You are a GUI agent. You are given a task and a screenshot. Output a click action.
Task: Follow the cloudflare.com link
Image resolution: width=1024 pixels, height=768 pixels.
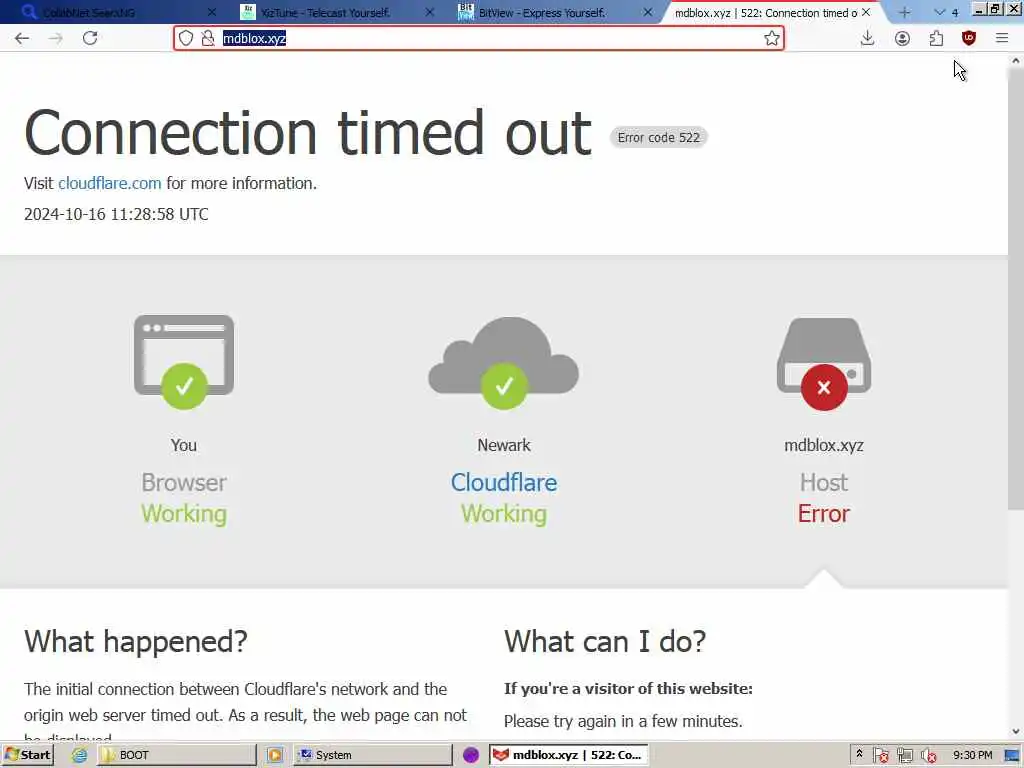[x=110, y=183]
